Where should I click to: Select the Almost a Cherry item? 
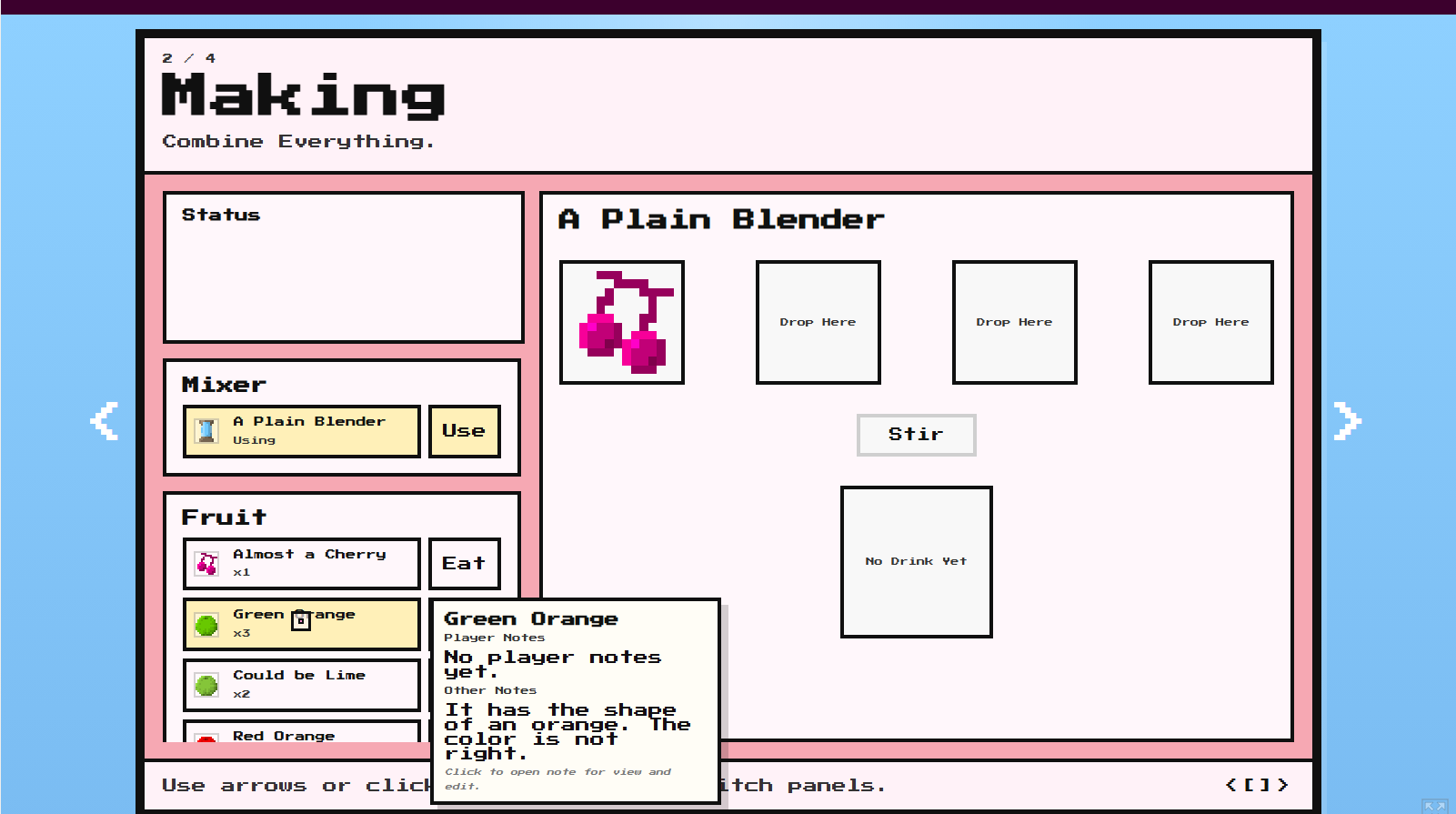coord(302,564)
